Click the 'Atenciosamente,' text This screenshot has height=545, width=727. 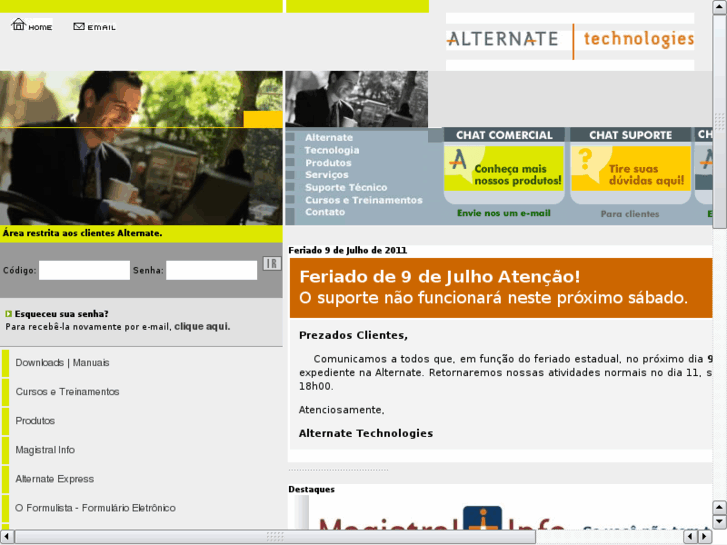tap(342, 410)
